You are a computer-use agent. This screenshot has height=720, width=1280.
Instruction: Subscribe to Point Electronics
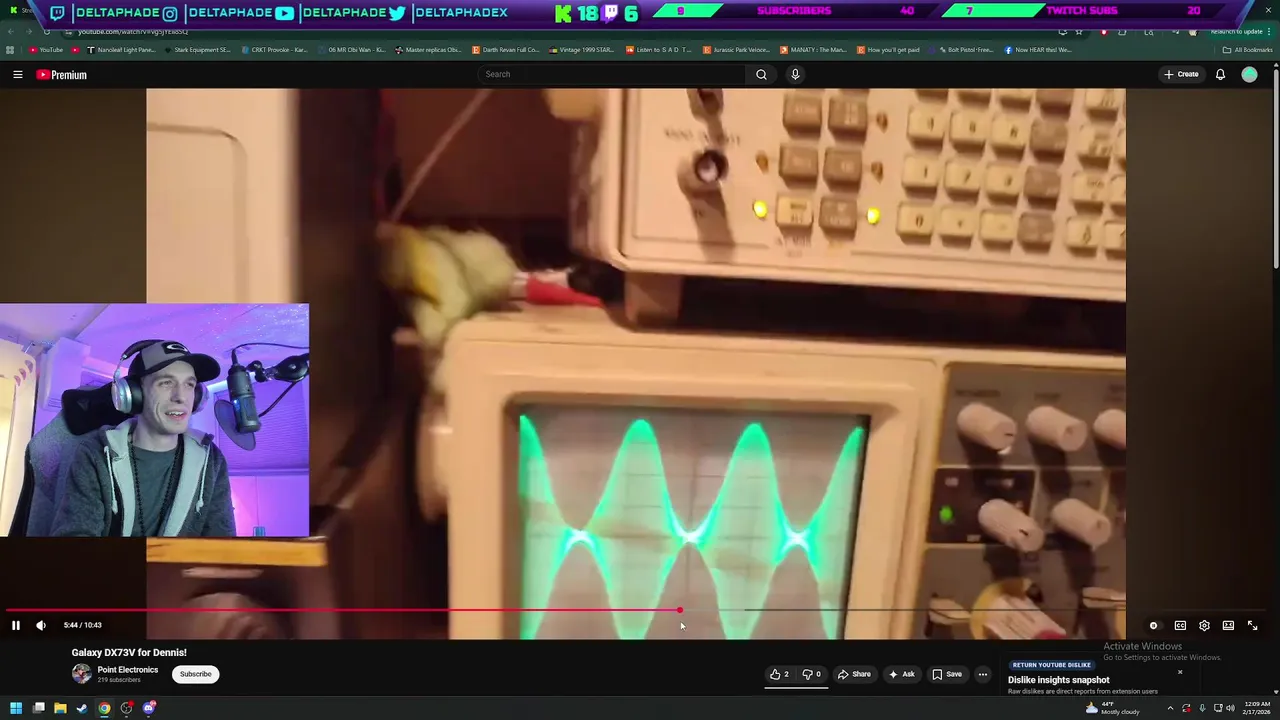pos(196,674)
